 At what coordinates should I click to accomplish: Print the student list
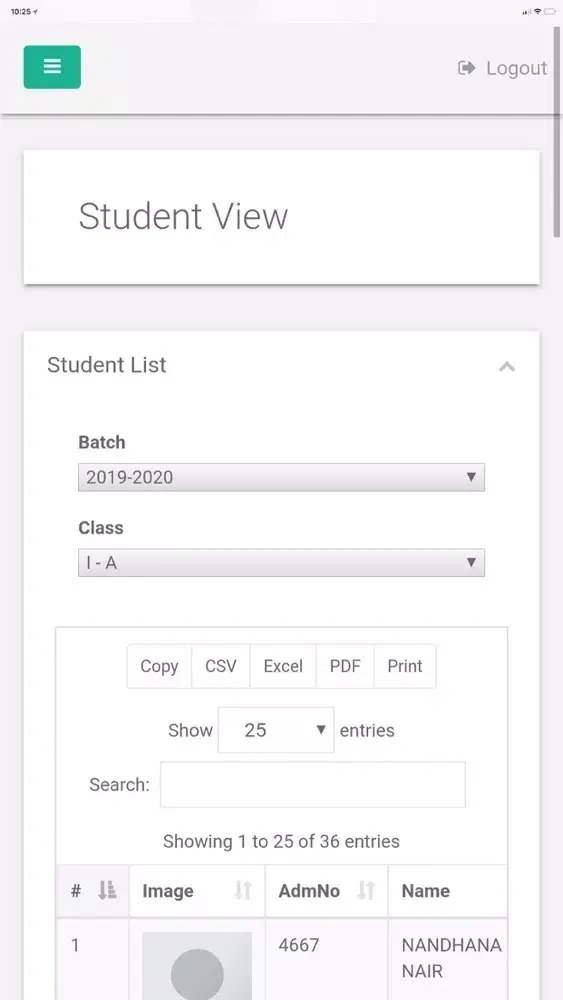click(x=405, y=666)
